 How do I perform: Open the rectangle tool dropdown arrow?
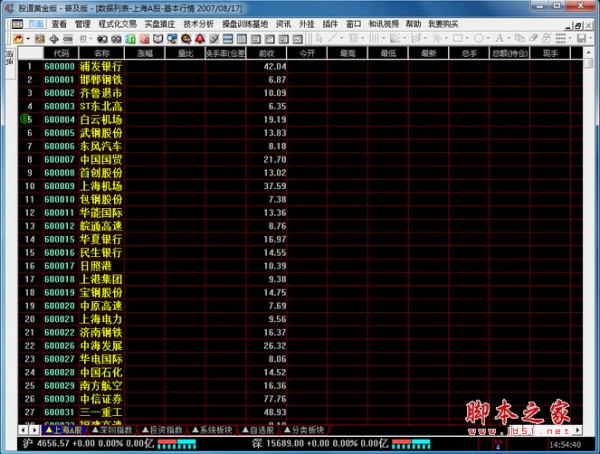pyautogui.click(x=467, y=38)
